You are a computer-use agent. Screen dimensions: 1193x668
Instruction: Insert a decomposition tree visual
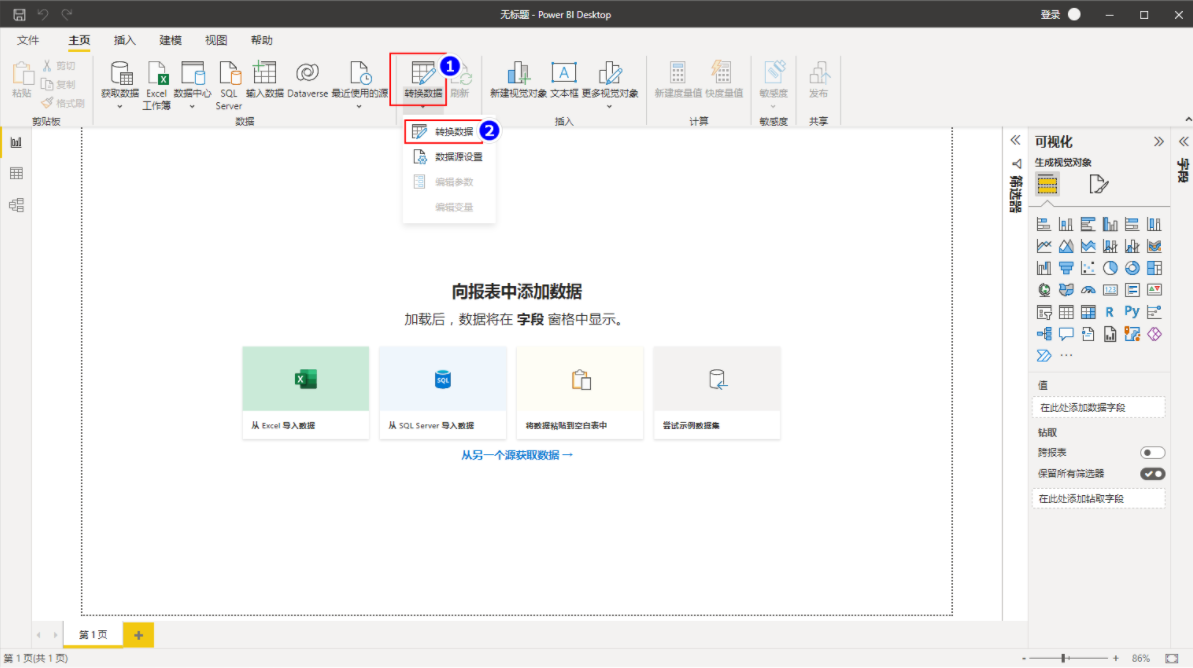[x=1044, y=334]
